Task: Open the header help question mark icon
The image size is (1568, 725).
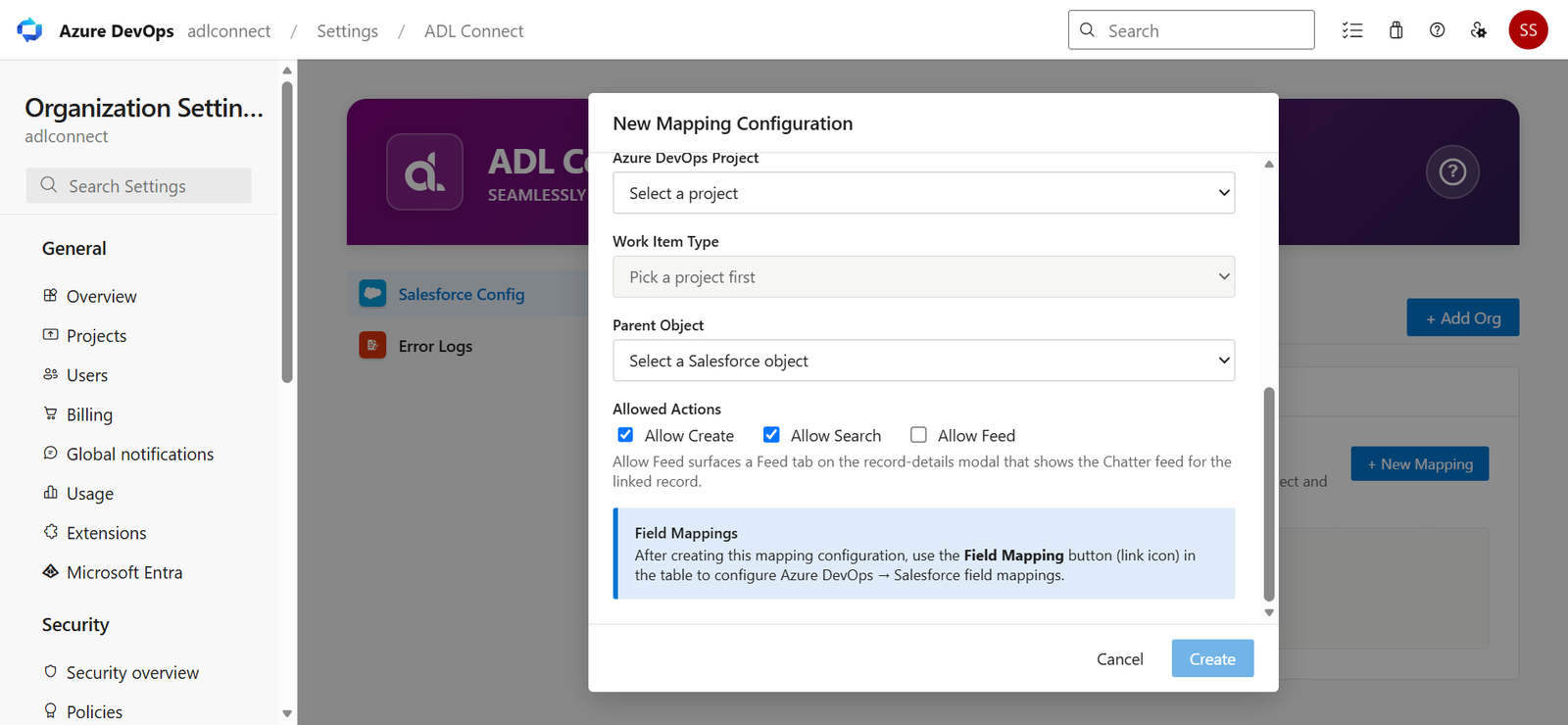Action: tap(1437, 30)
